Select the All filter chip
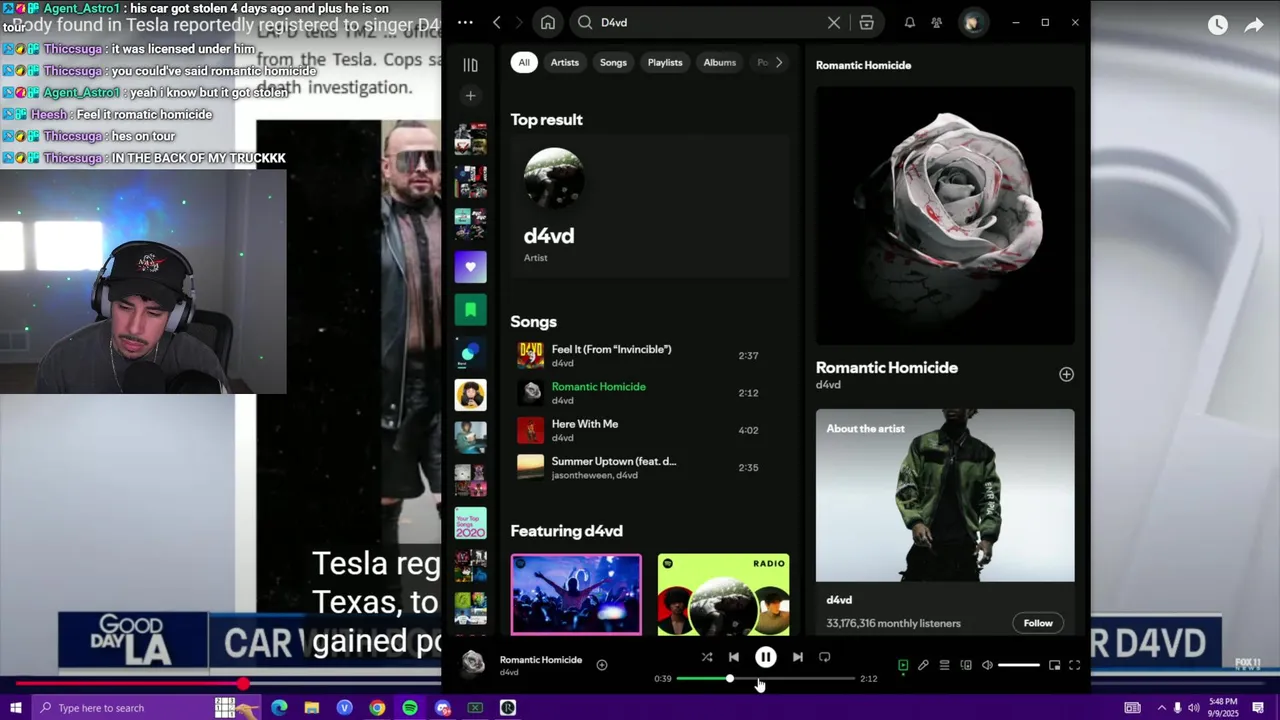This screenshot has width=1280, height=720. [x=524, y=62]
